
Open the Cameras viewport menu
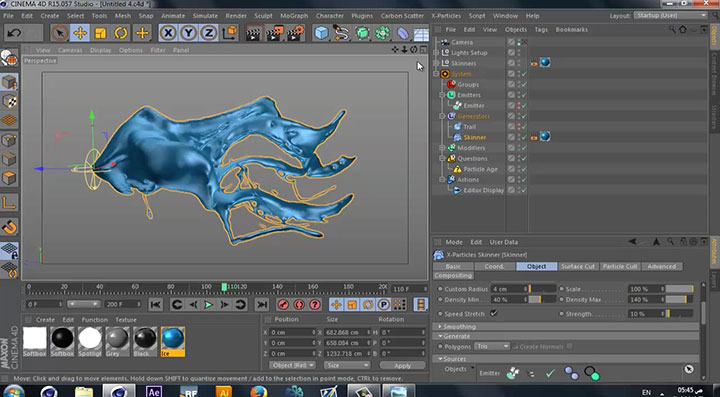(x=70, y=50)
